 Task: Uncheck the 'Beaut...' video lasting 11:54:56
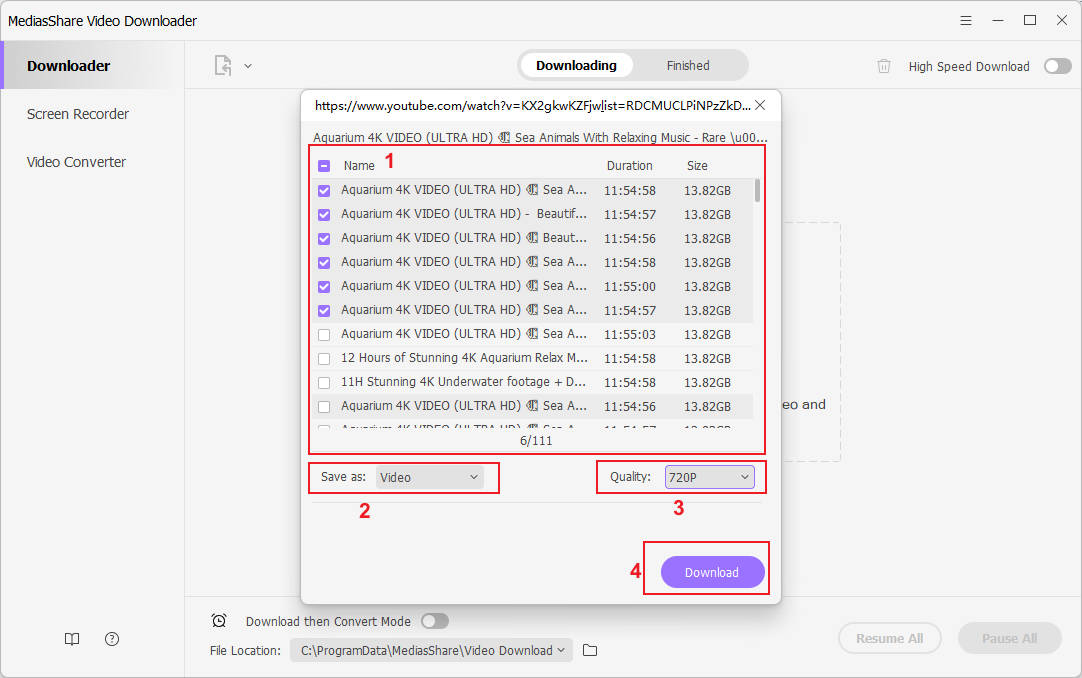pos(324,239)
